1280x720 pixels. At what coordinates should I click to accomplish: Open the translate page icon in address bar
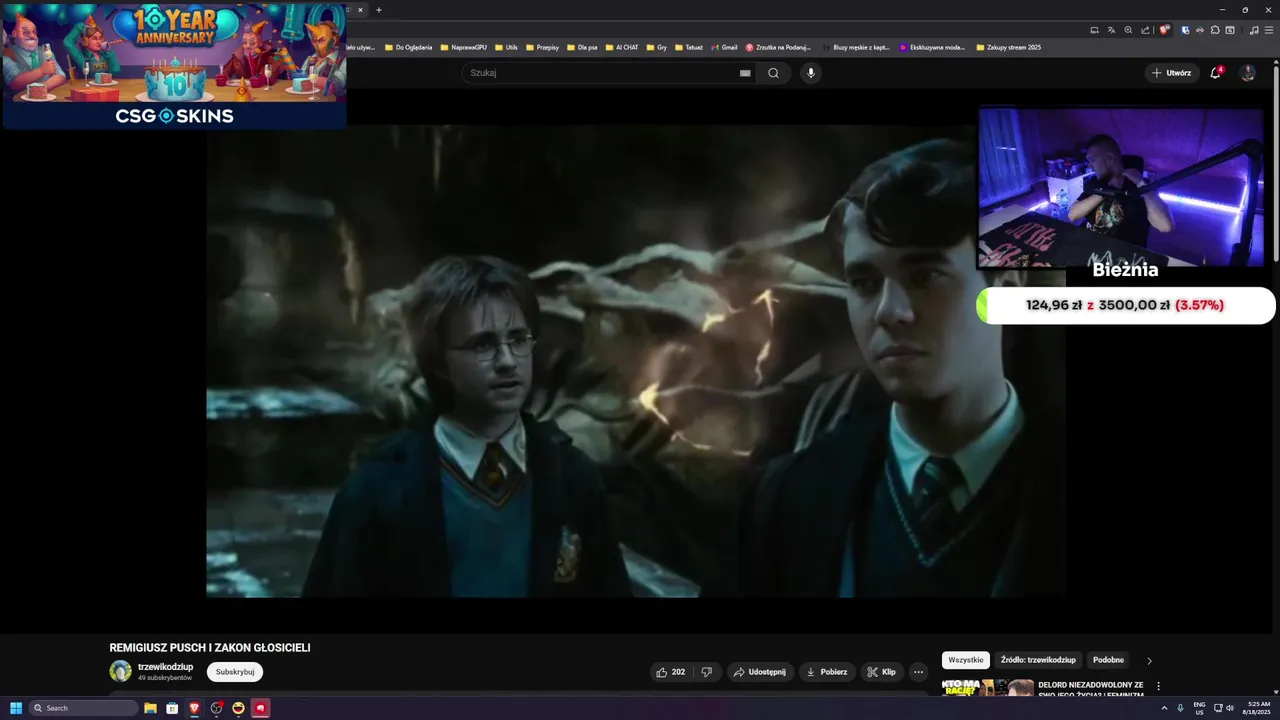(1111, 30)
